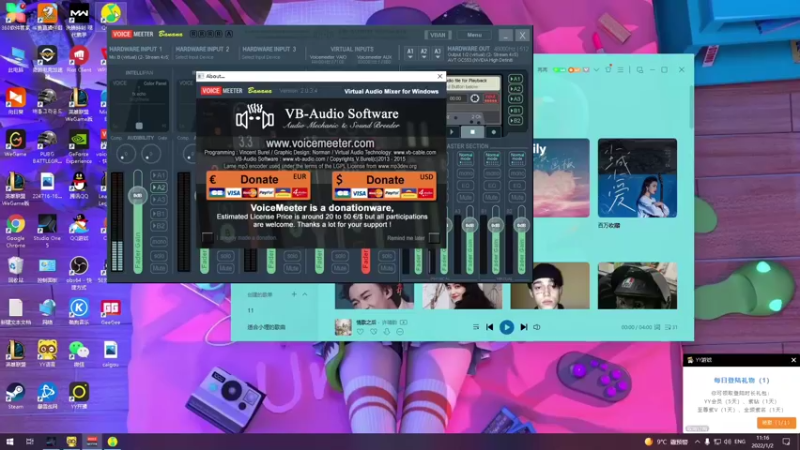Collapse the created playlists section chevron
This screenshot has width=800, height=450.
[305, 294]
